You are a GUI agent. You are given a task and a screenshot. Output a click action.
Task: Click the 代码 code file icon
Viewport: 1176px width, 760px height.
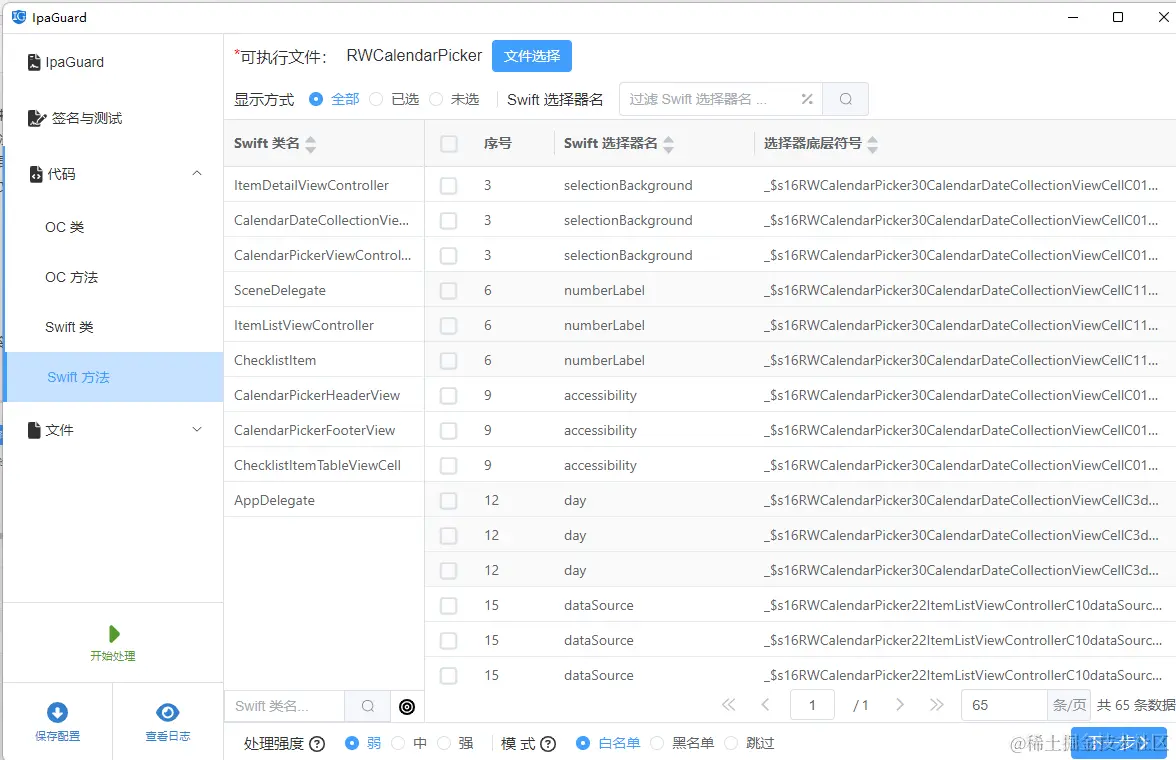coord(35,174)
